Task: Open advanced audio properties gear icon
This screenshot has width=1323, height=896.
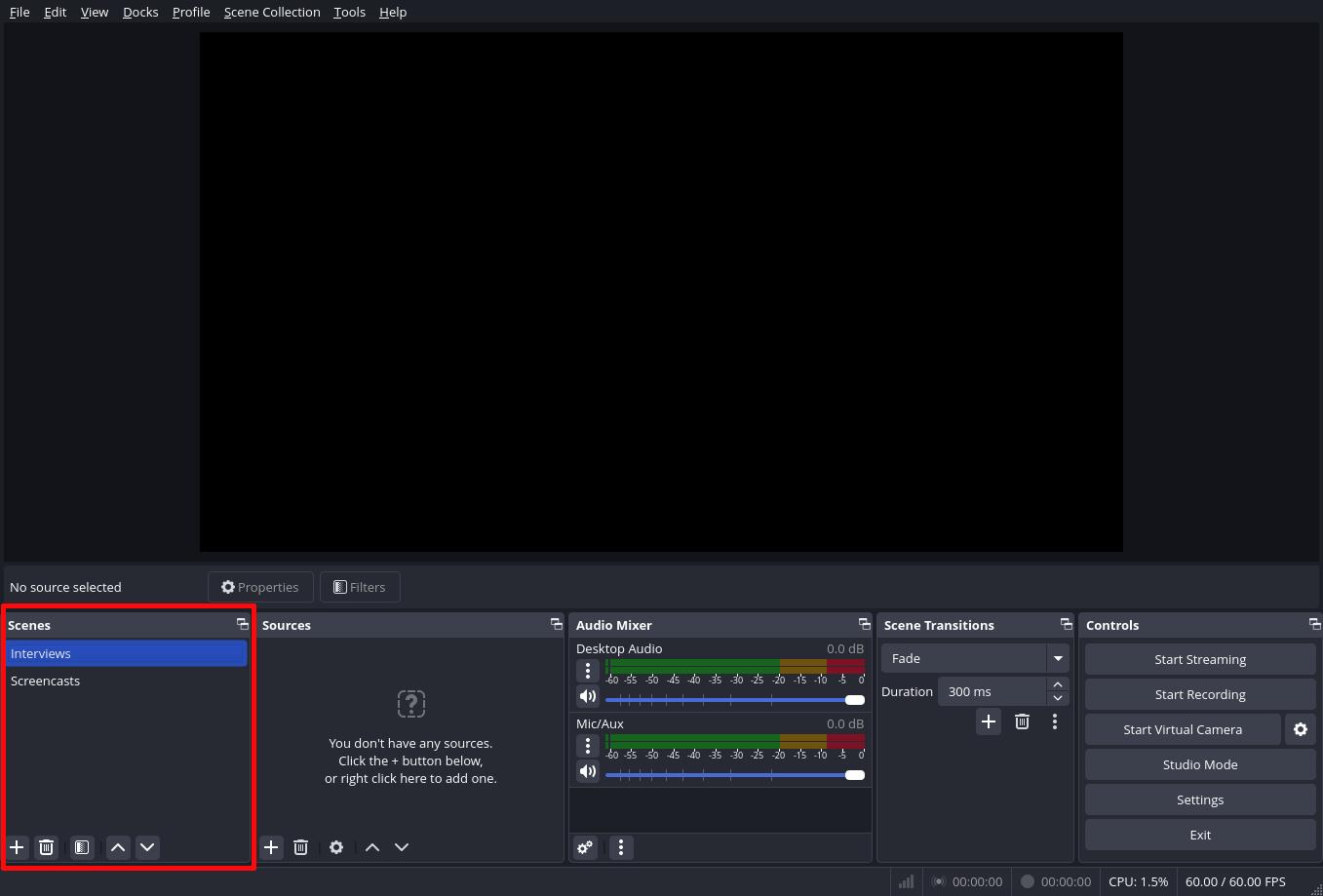Action: tap(584, 847)
